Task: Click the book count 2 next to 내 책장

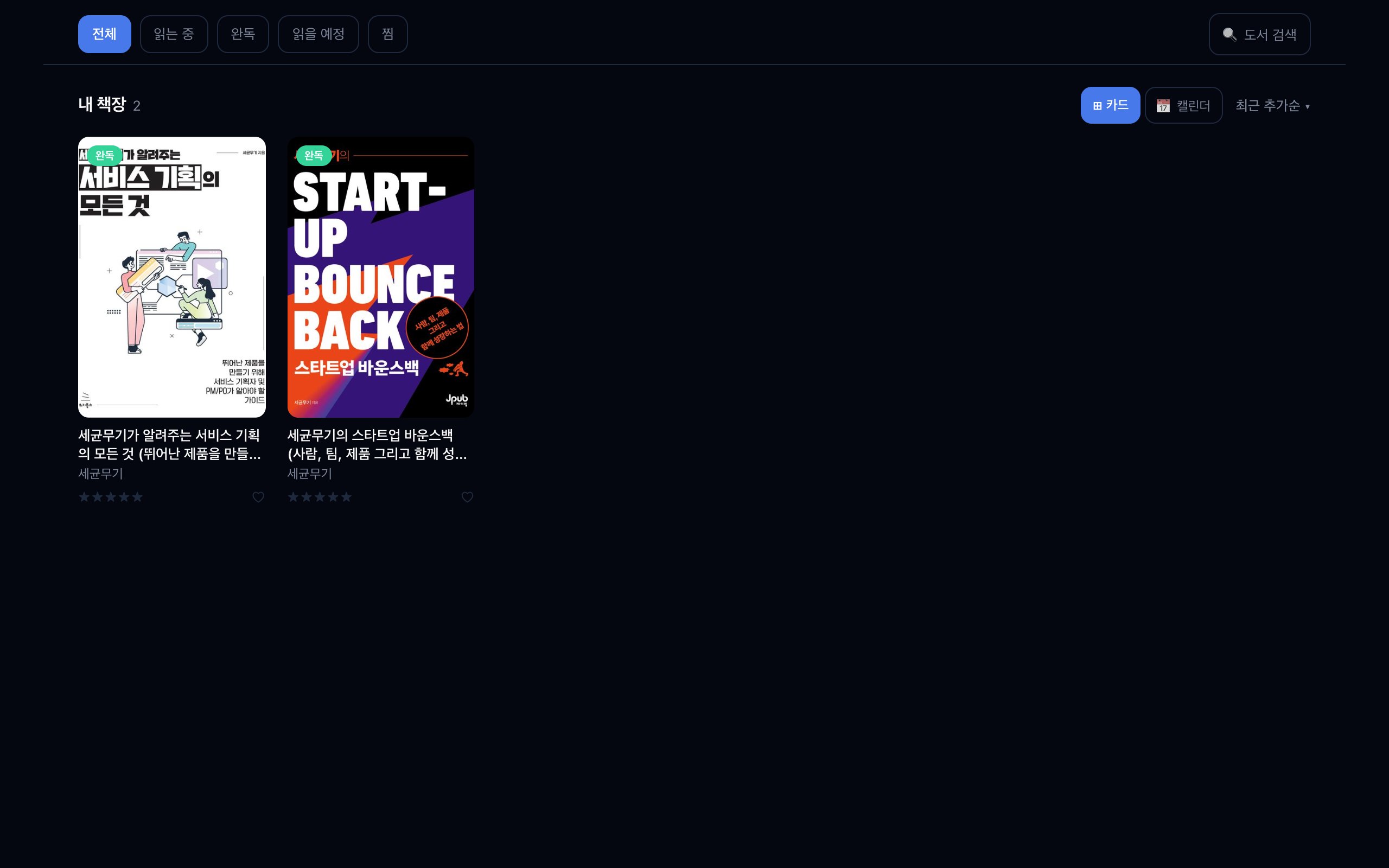Action: tap(137, 106)
